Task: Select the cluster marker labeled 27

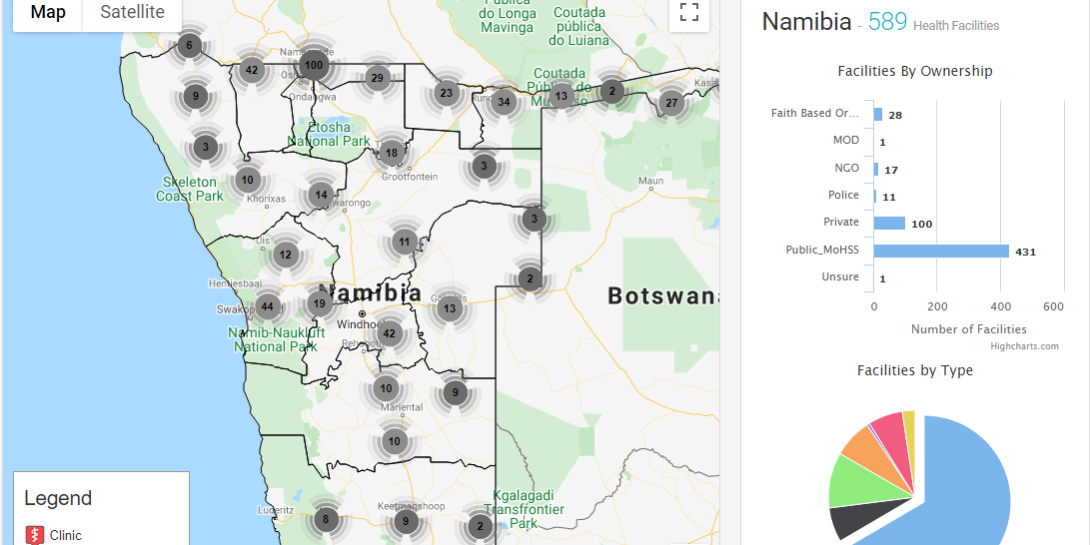Action: point(671,103)
